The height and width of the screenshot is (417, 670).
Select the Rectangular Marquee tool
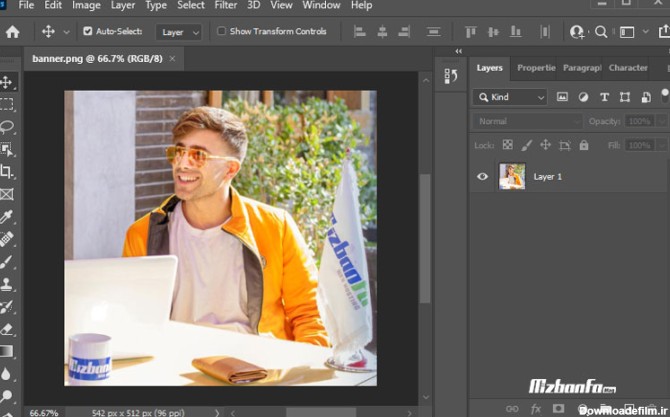pos(7,105)
